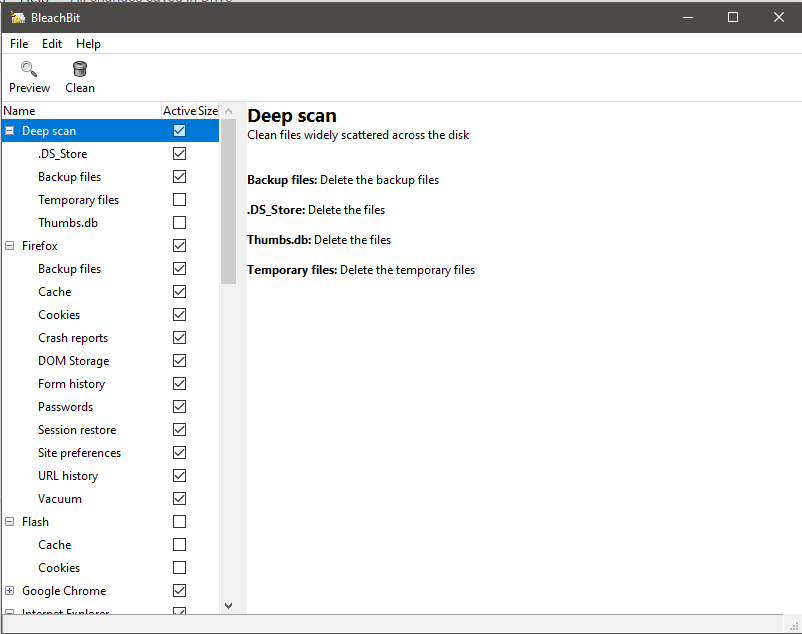Select the Passwords row
802x634 pixels.
110,407
